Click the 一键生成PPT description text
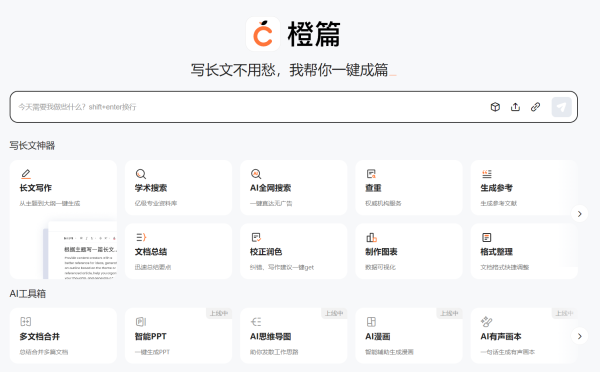 point(152,352)
